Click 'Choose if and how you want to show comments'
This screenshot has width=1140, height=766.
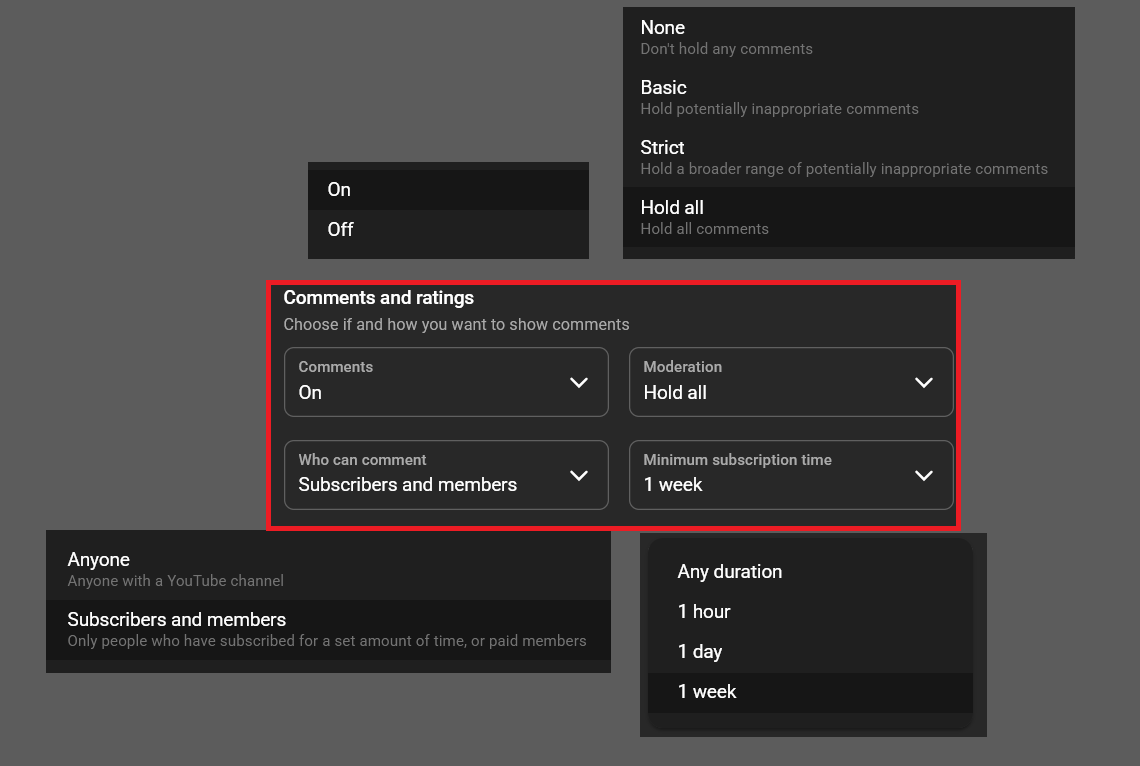tap(456, 324)
